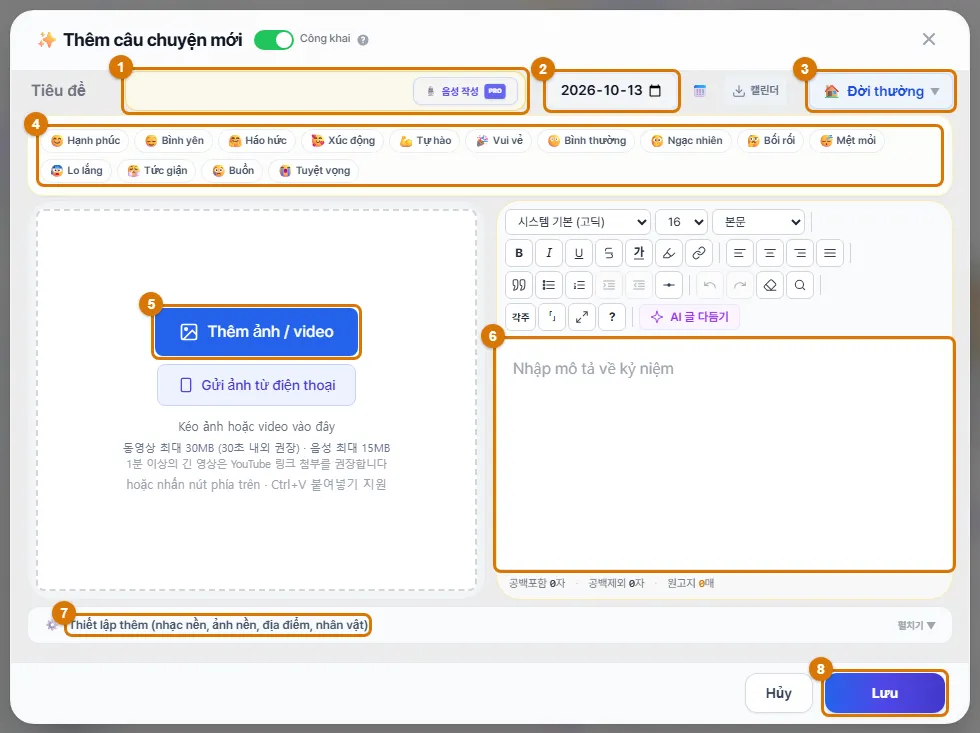This screenshot has width=980, height=733.
Task: Open the font size 16 dropdown
Action: [x=682, y=222]
